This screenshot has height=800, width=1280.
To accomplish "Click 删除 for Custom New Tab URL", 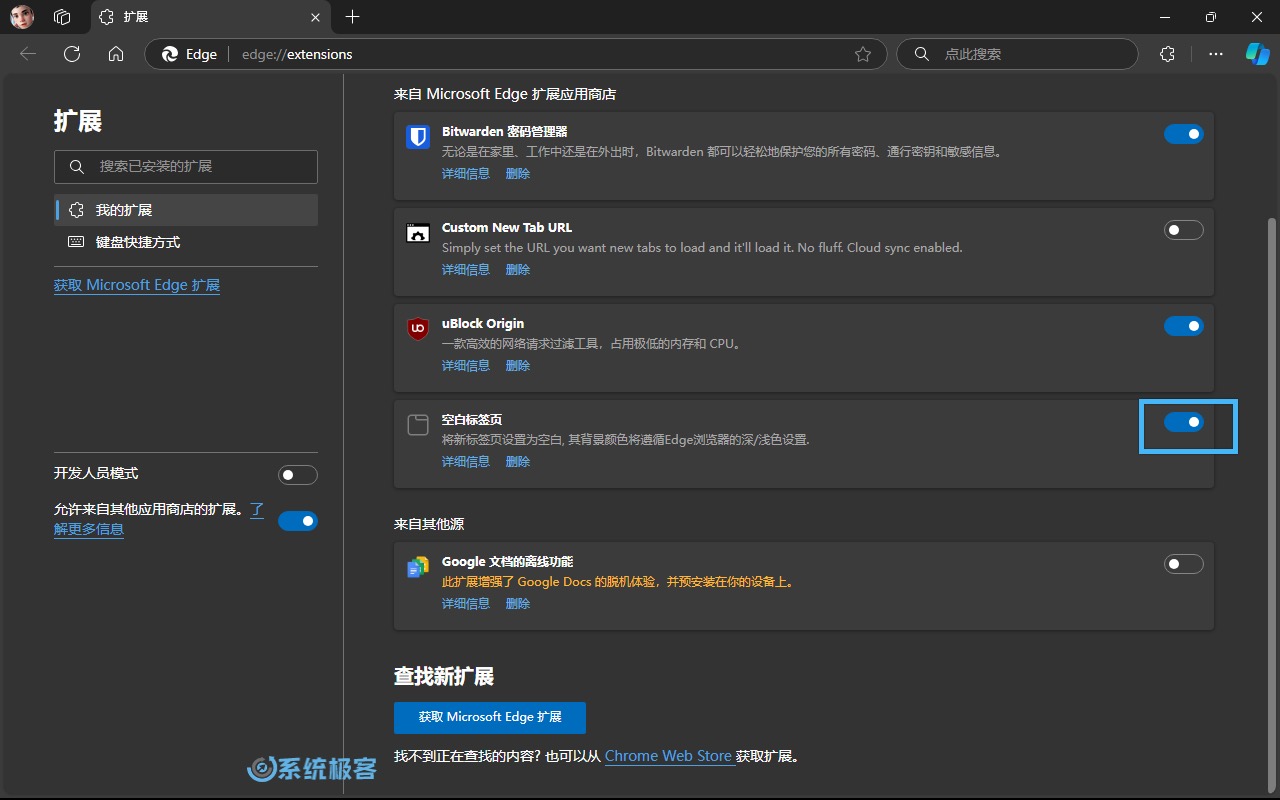I will click(518, 270).
